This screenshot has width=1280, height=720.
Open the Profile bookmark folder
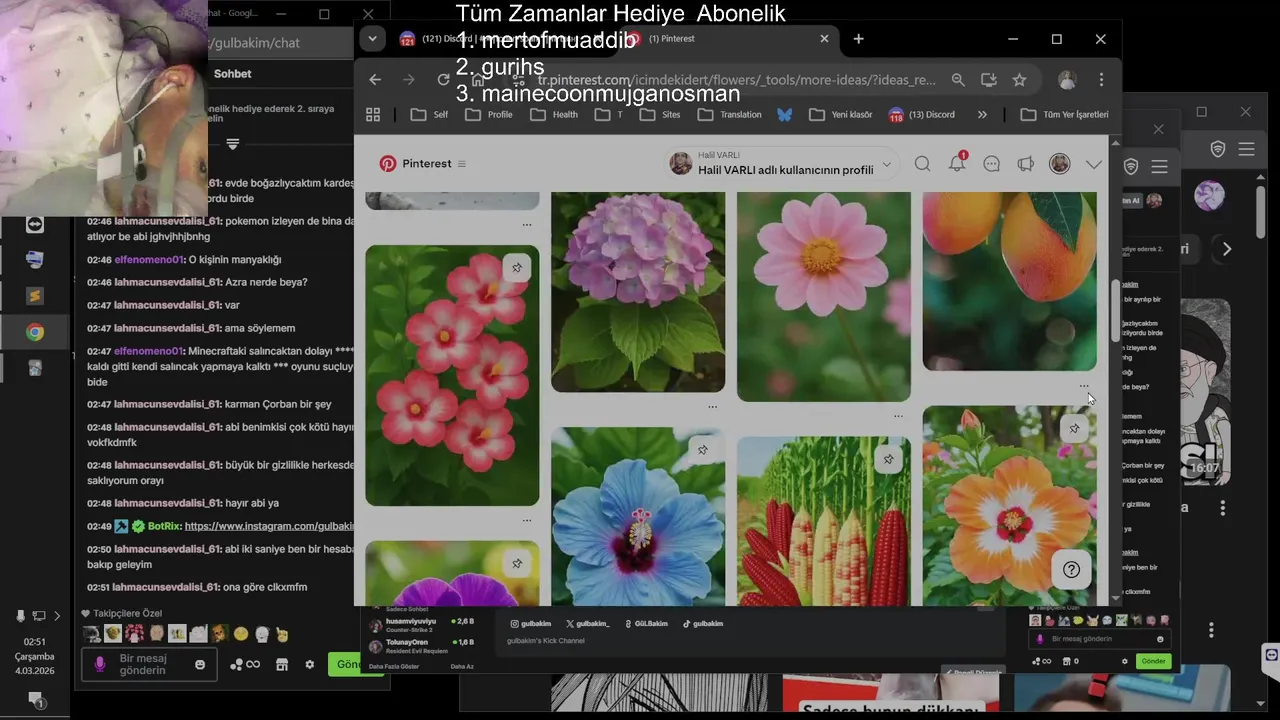[x=489, y=114]
